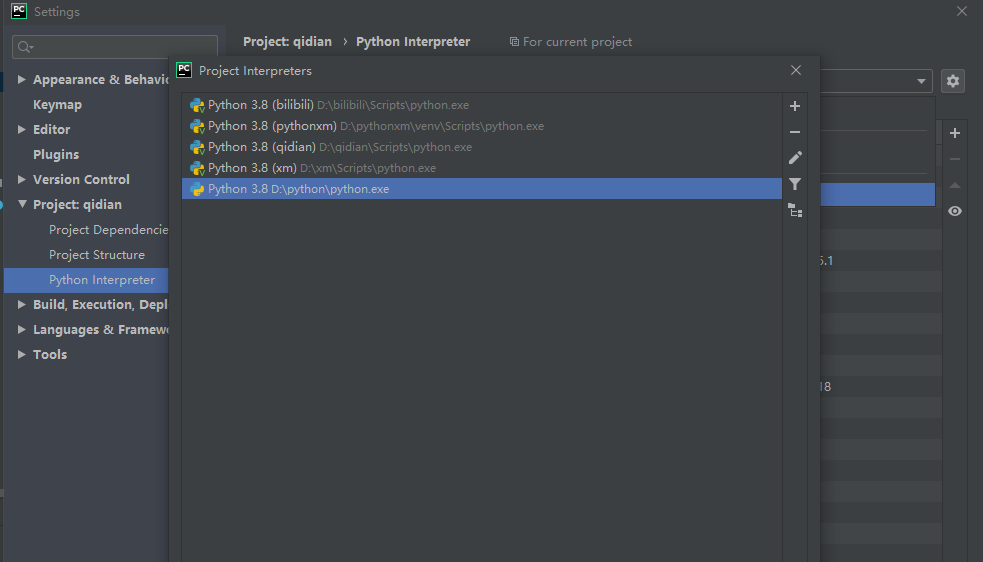The height and width of the screenshot is (562, 983).
Task: Select Python 3.8 (pythonxm) interpreter
Action: [481, 126]
